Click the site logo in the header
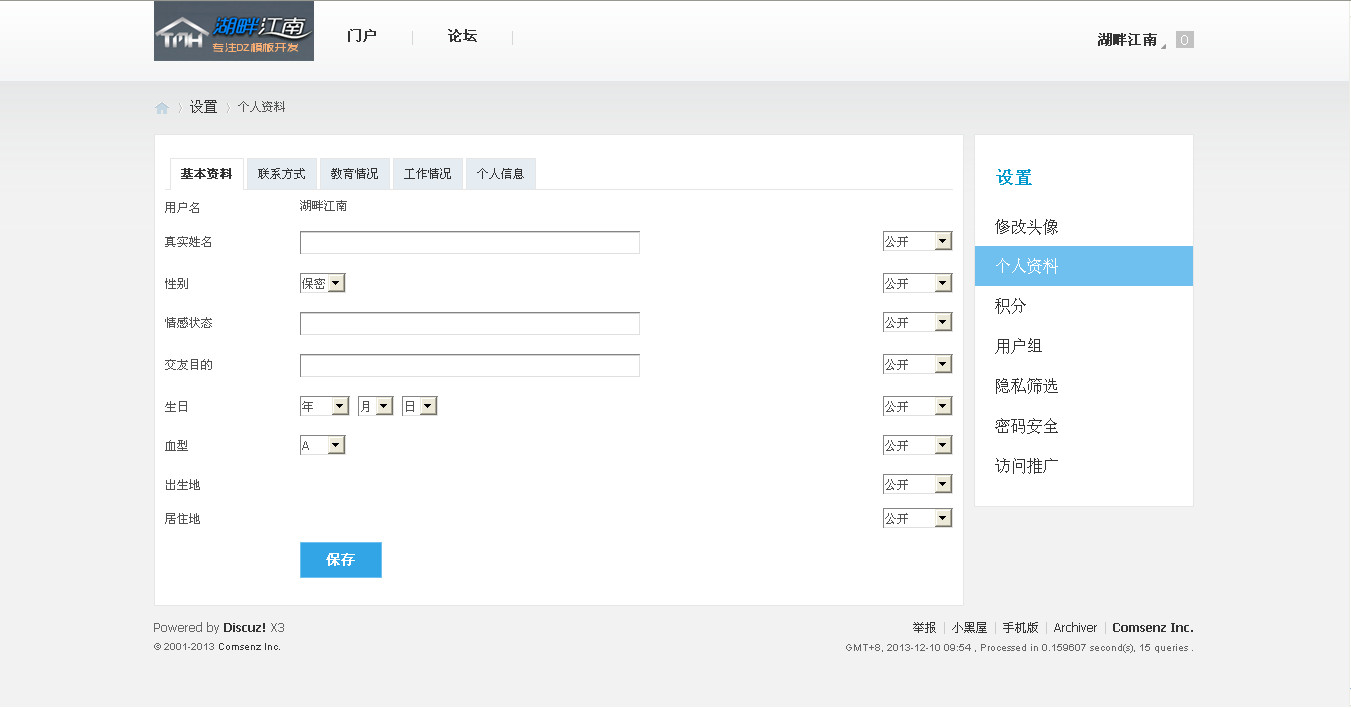Viewport: 1351px width, 708px height. pos(234,31)
